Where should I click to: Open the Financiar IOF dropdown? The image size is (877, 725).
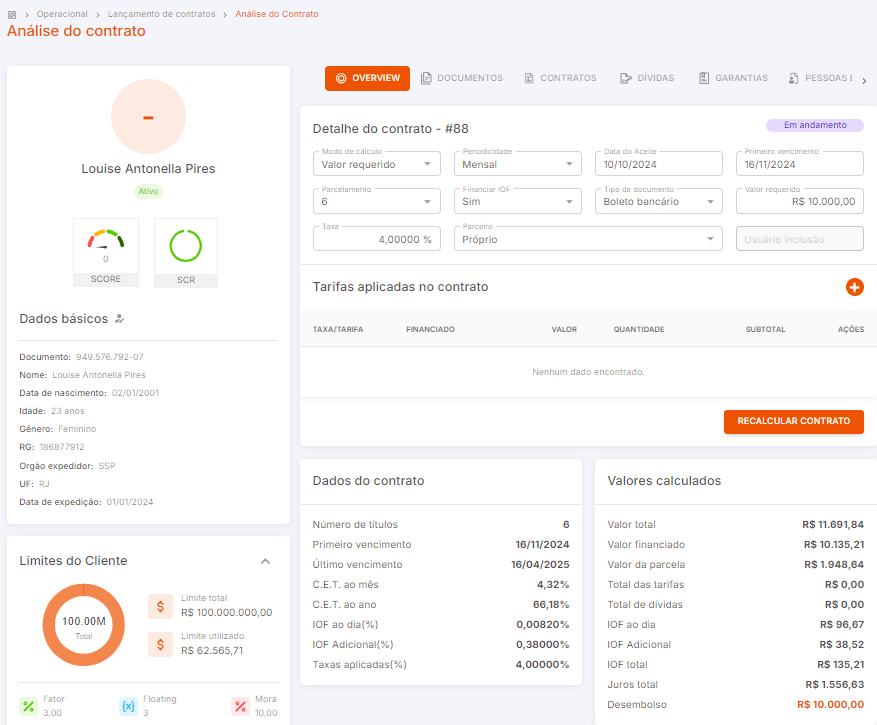click(517, 201)
